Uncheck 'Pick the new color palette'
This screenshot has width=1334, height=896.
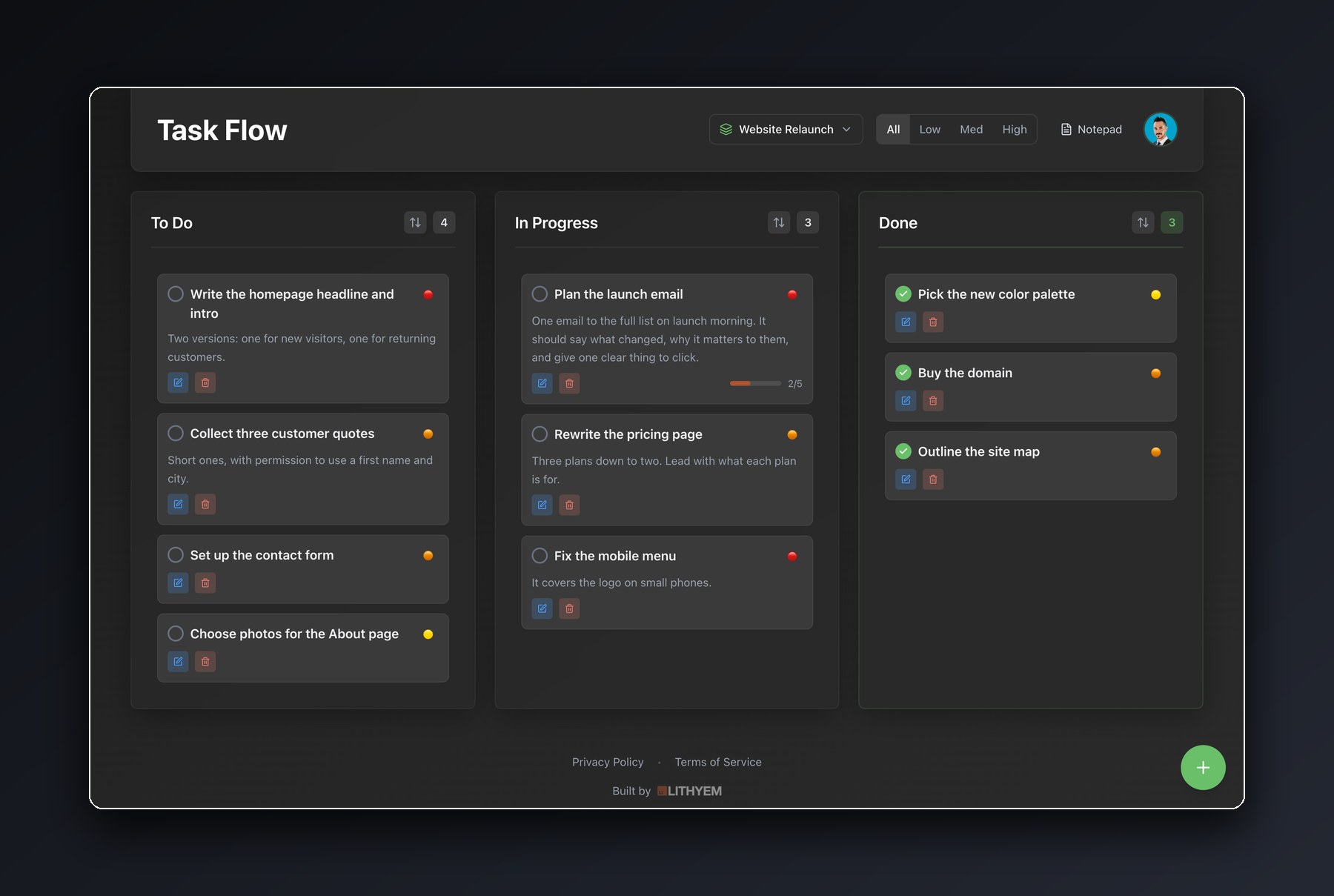903,294
